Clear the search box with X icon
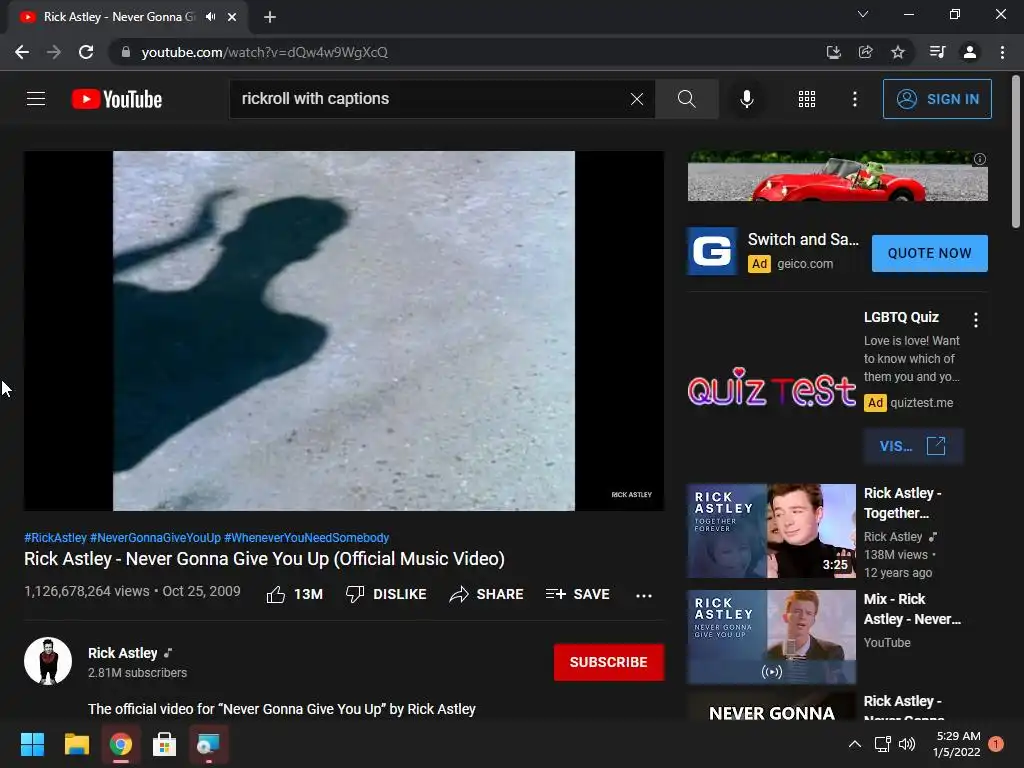The width and height of the screenshot is (1024, 768). [x=637, y=99]
